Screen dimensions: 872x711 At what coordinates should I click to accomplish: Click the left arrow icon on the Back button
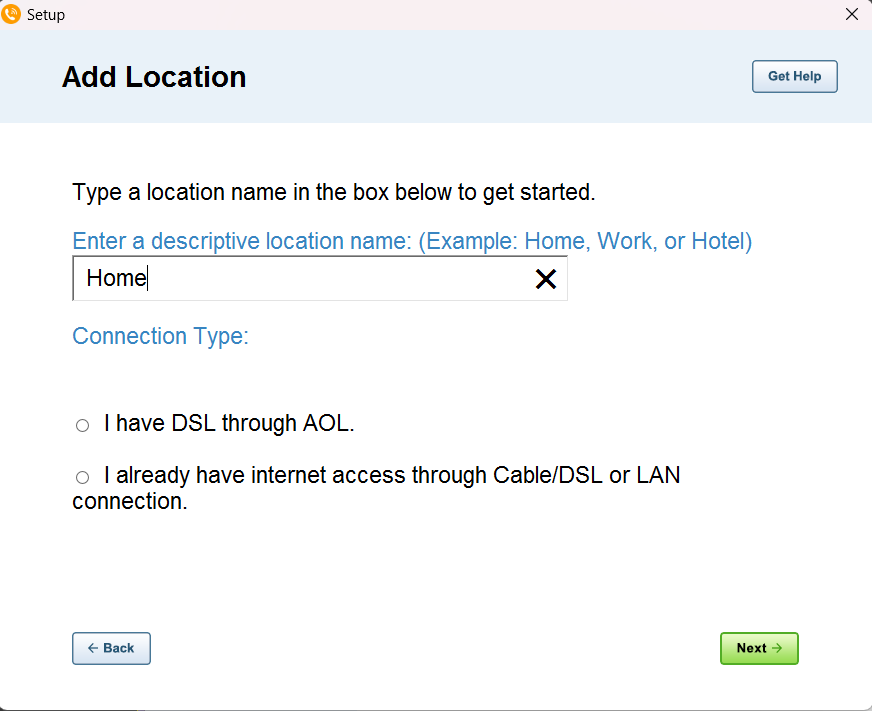point(93,648)
